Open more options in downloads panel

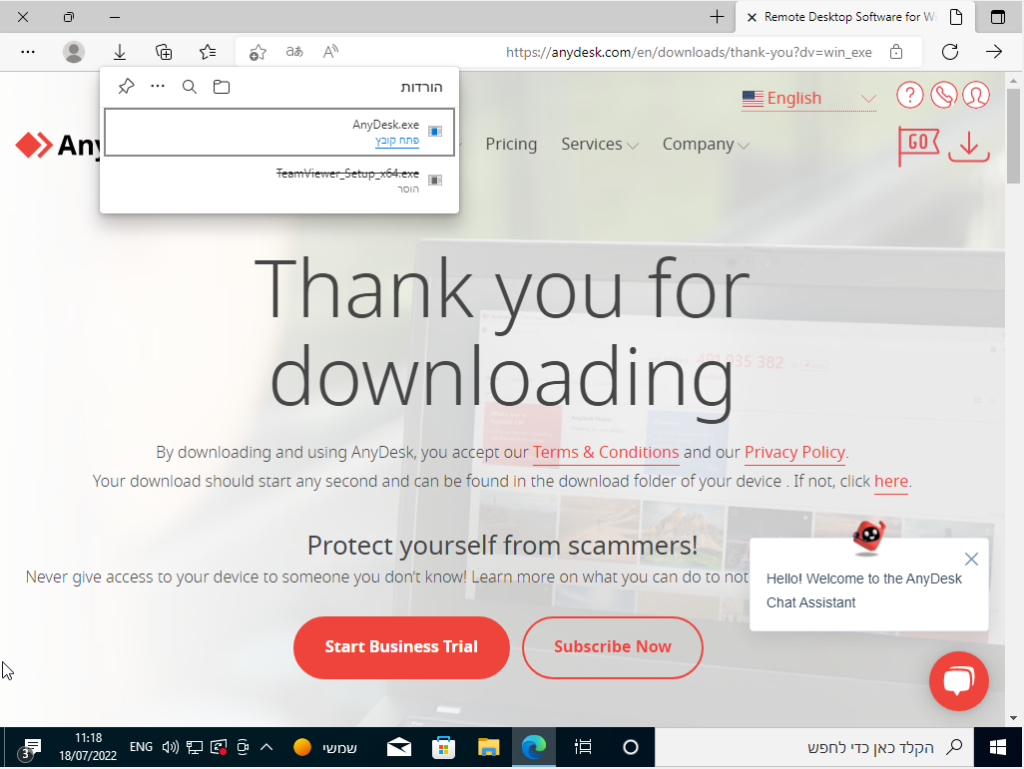pyautogui.click(x=157, y=86)
